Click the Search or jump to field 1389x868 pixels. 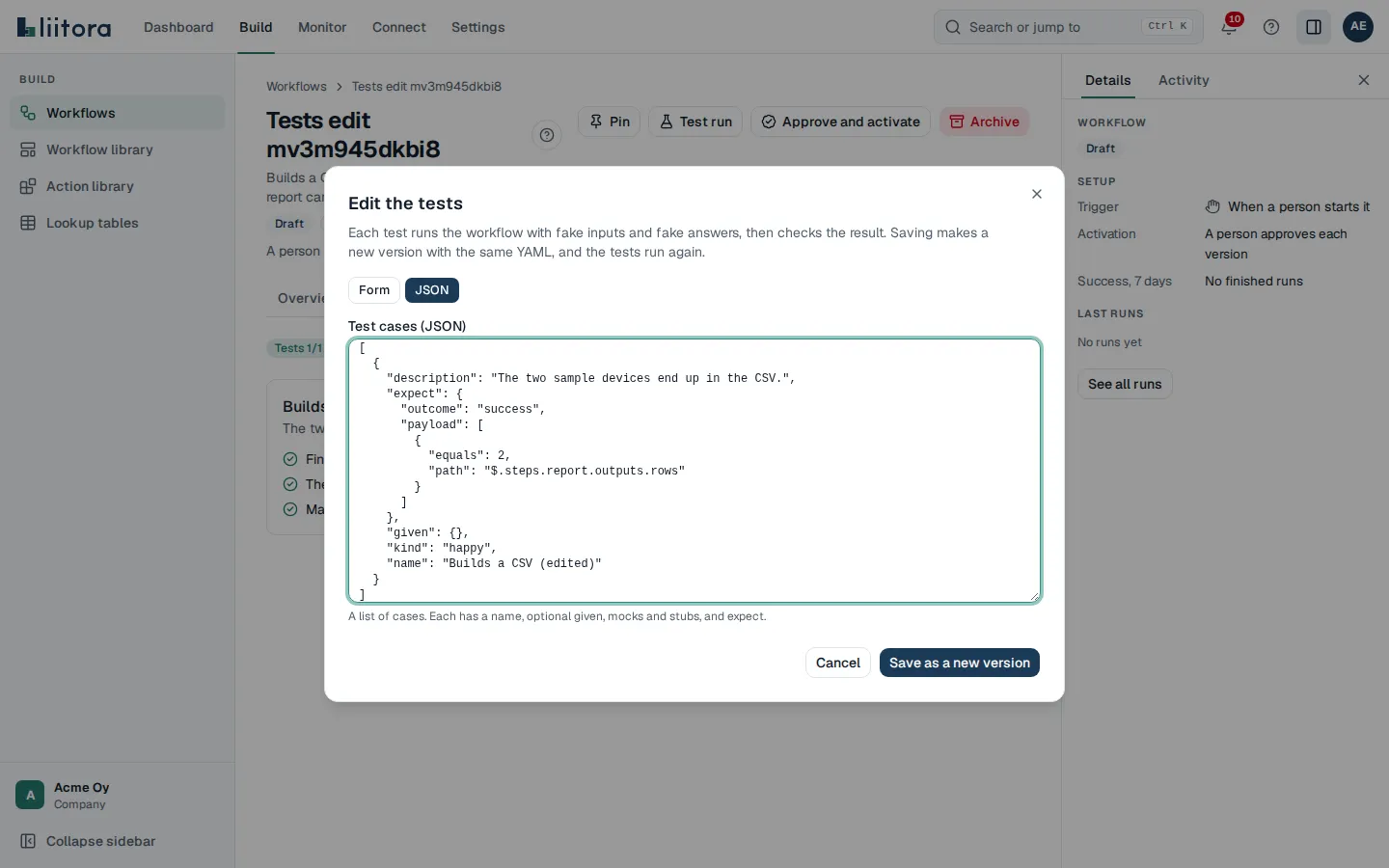pyautogui.click(x=1069, y=27)
